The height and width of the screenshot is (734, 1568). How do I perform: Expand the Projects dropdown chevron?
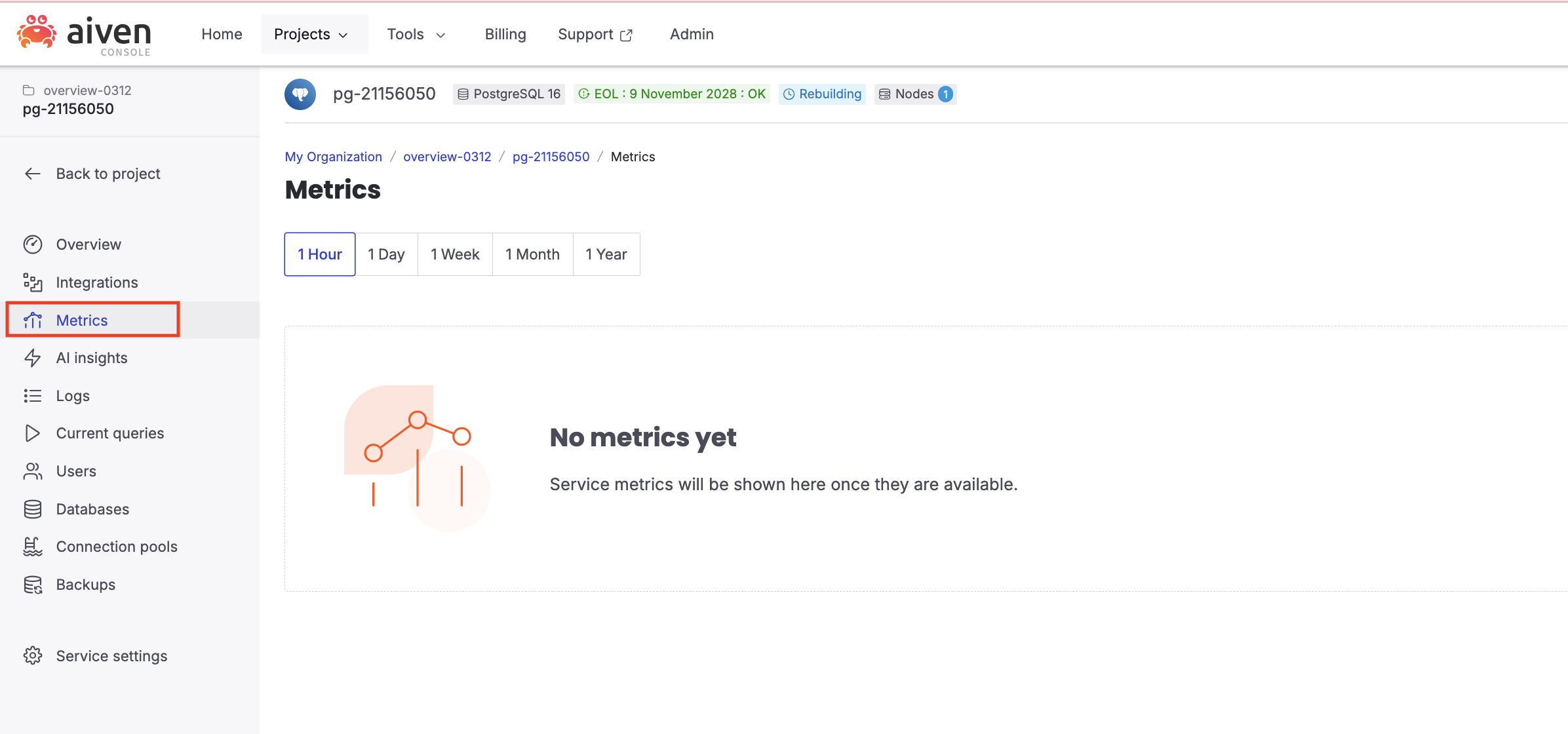point(343,35)
